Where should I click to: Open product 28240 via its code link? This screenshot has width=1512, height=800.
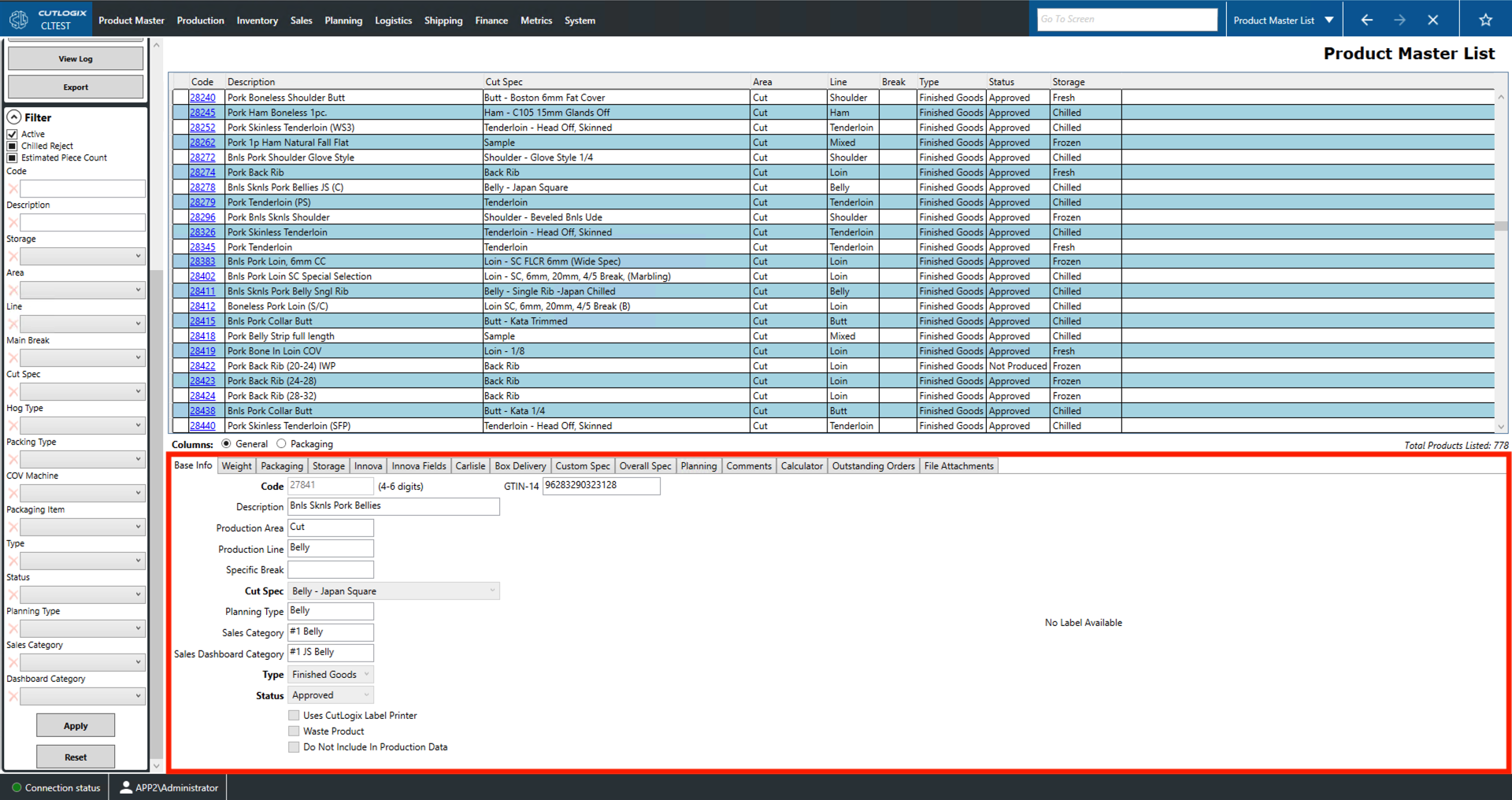click(202, 97)
